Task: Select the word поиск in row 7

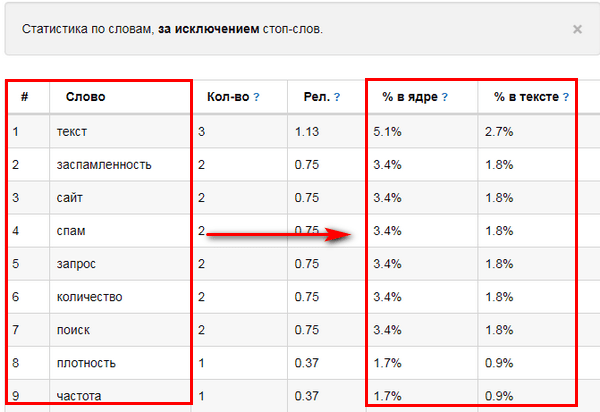Action: [73, 330]
